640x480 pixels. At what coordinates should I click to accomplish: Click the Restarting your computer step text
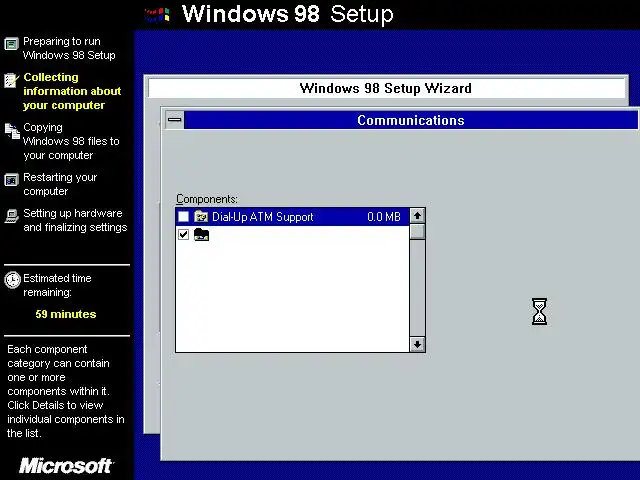pos(60,184)
